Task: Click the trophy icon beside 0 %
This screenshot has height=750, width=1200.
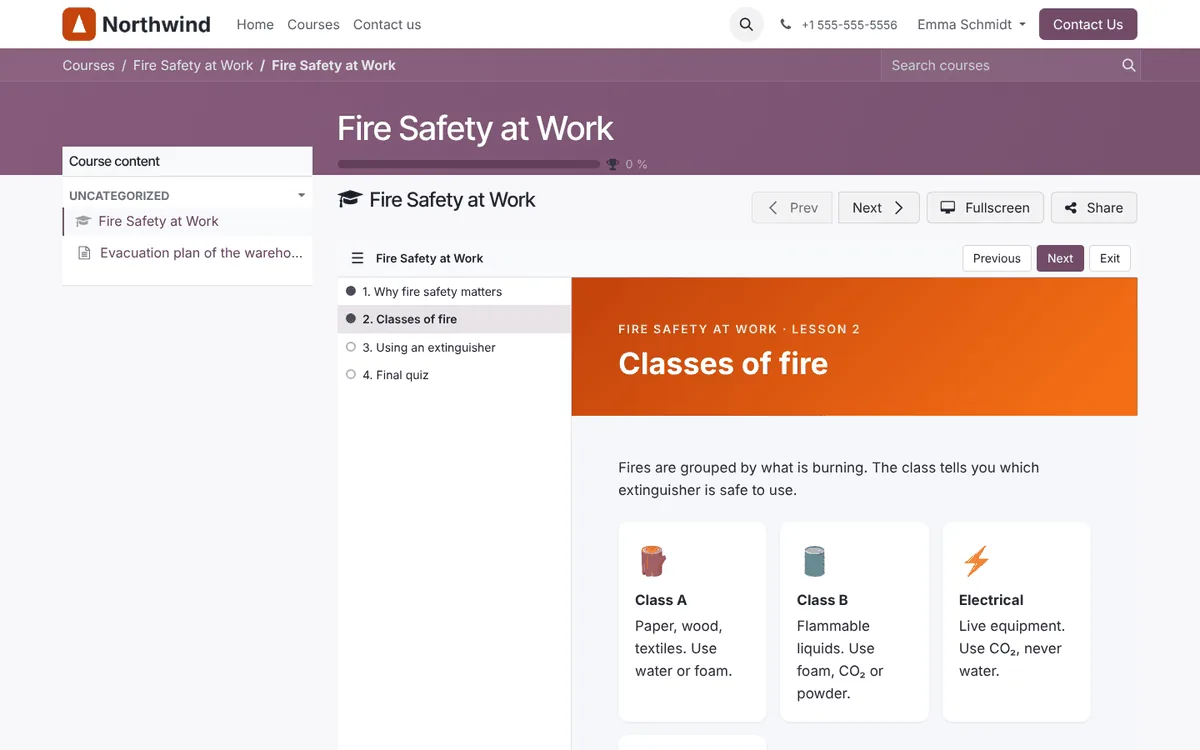Action: click(612, 164)
